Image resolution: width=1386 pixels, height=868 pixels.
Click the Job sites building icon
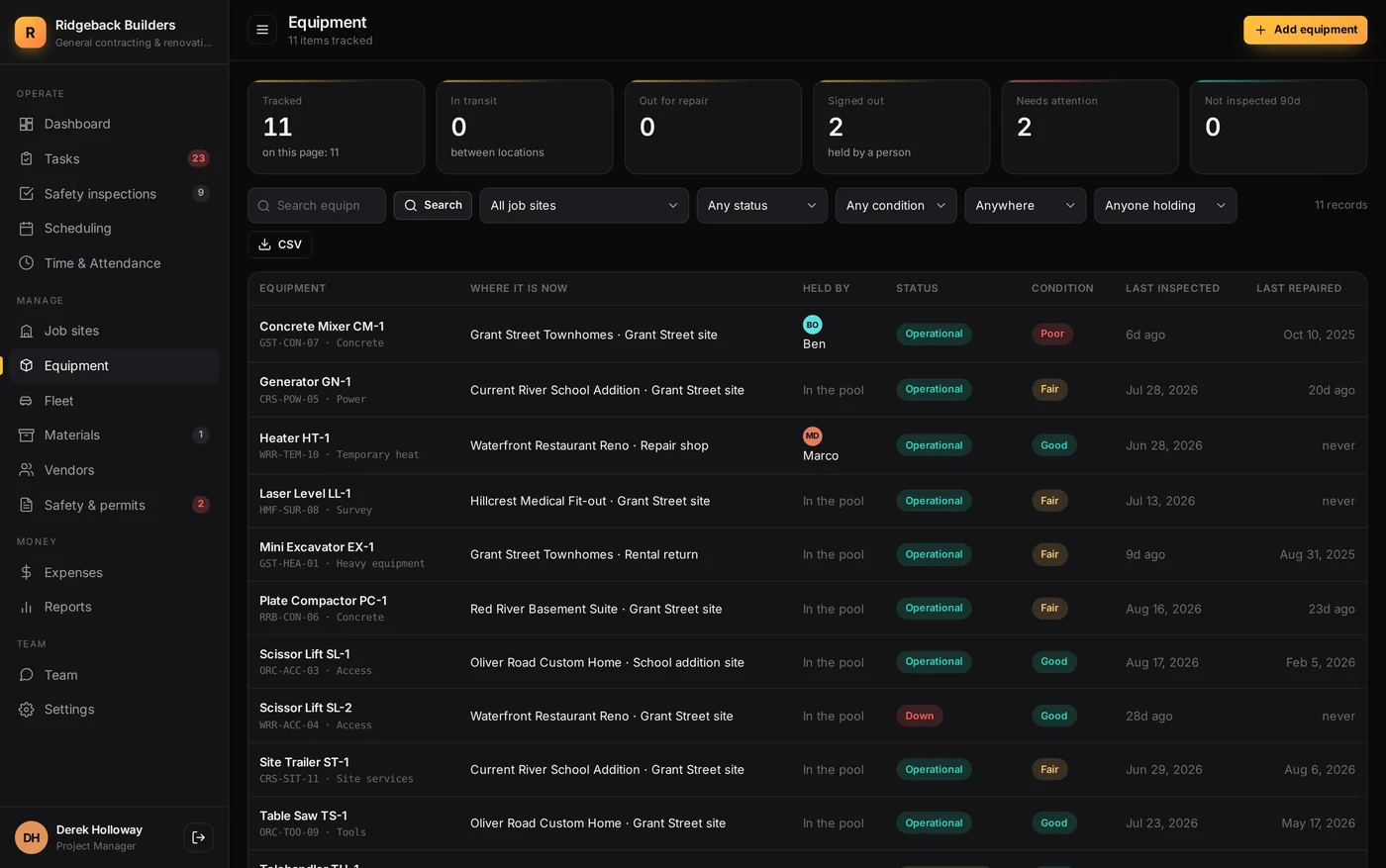(x=27, y=331)
